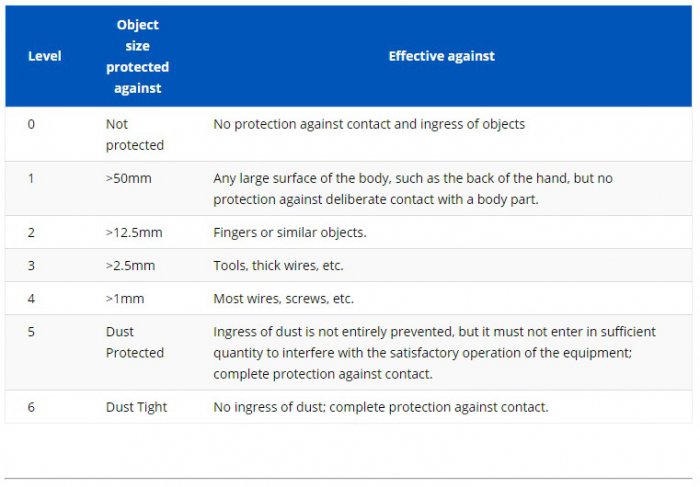The image size is (700, 487).
Task: Click the "Object size protected against" header
Action: tap(137, 56)
